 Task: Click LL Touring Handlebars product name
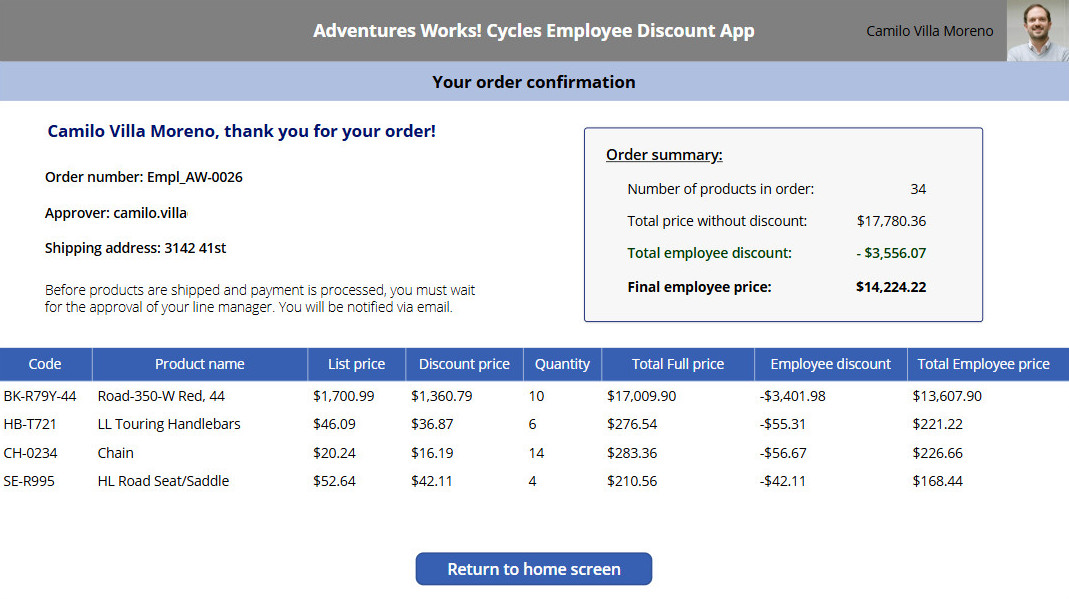[169, 425]
